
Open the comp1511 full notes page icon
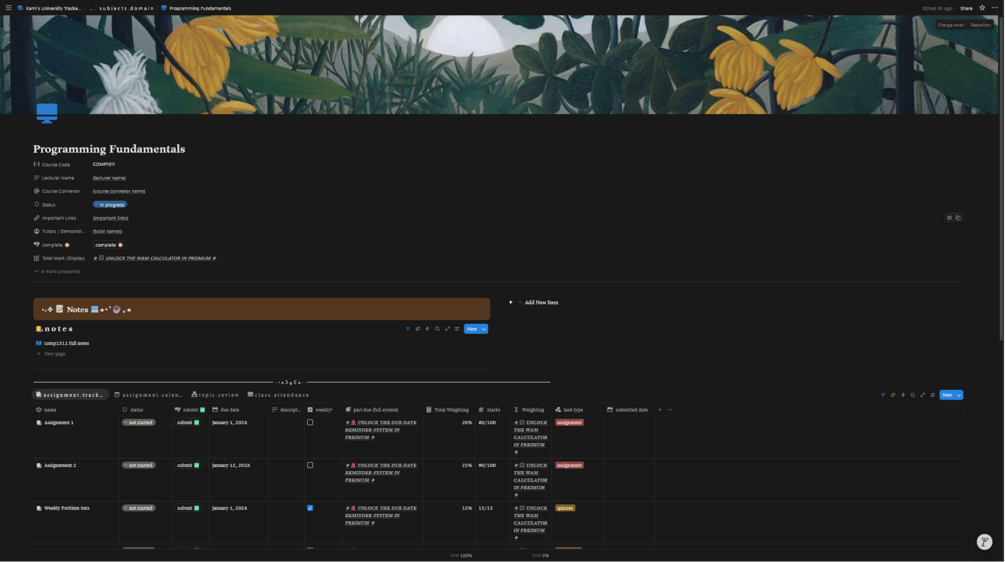(39, 343)
